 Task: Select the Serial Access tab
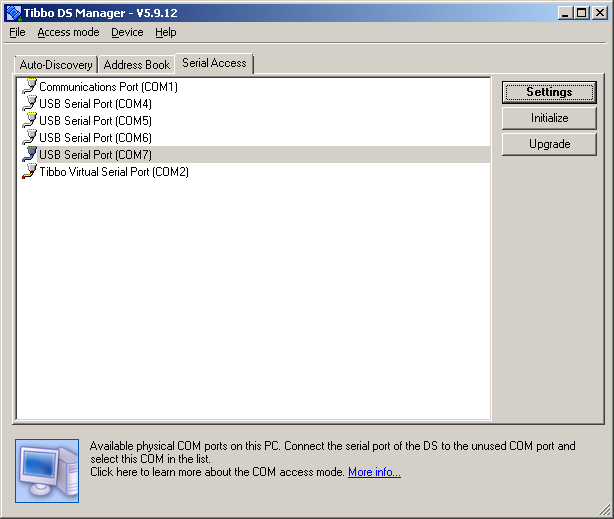click(x=214, y=63)
